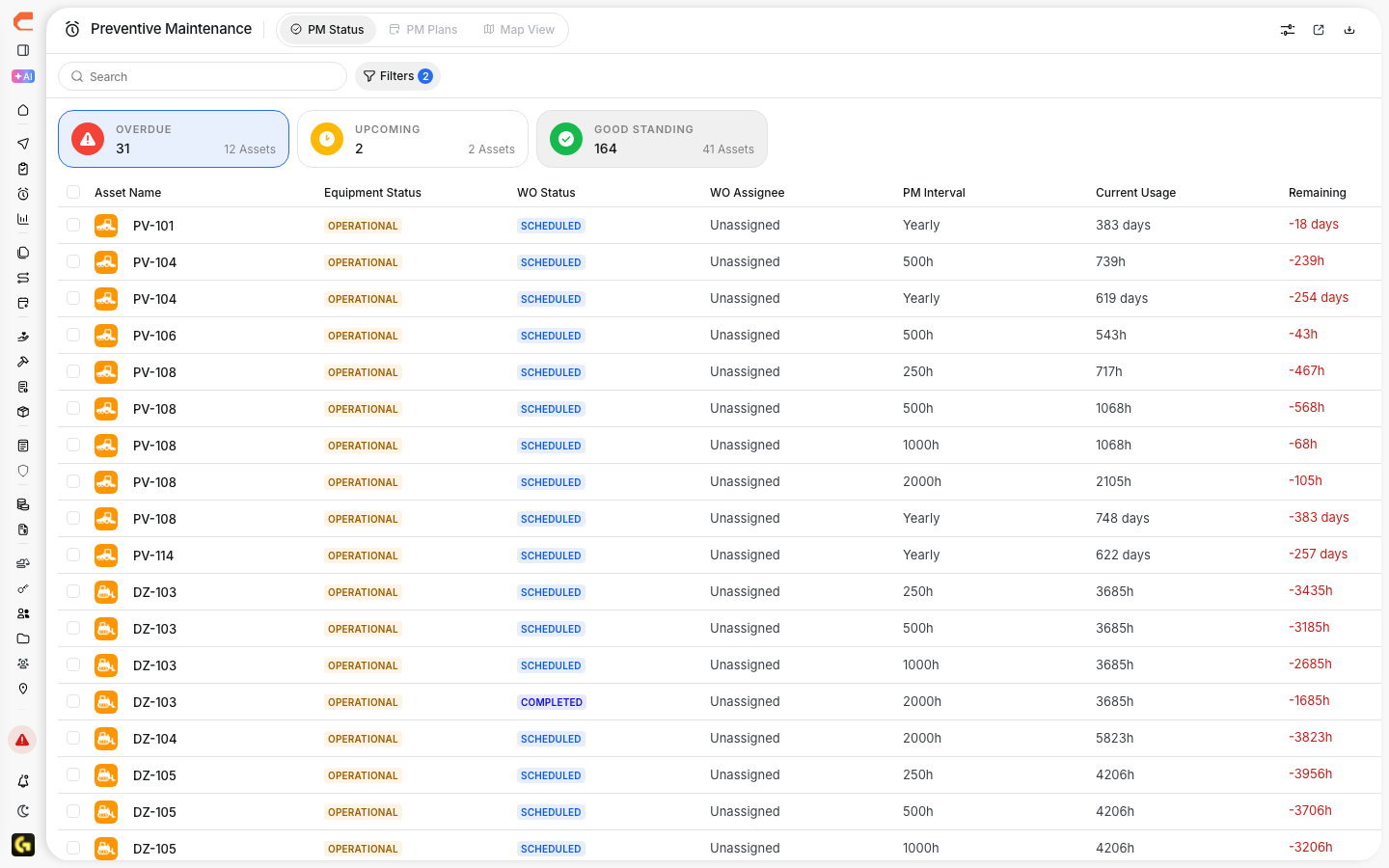Check the PV-114 row checkbox
1389x868 pixels.
pos(73,555)
